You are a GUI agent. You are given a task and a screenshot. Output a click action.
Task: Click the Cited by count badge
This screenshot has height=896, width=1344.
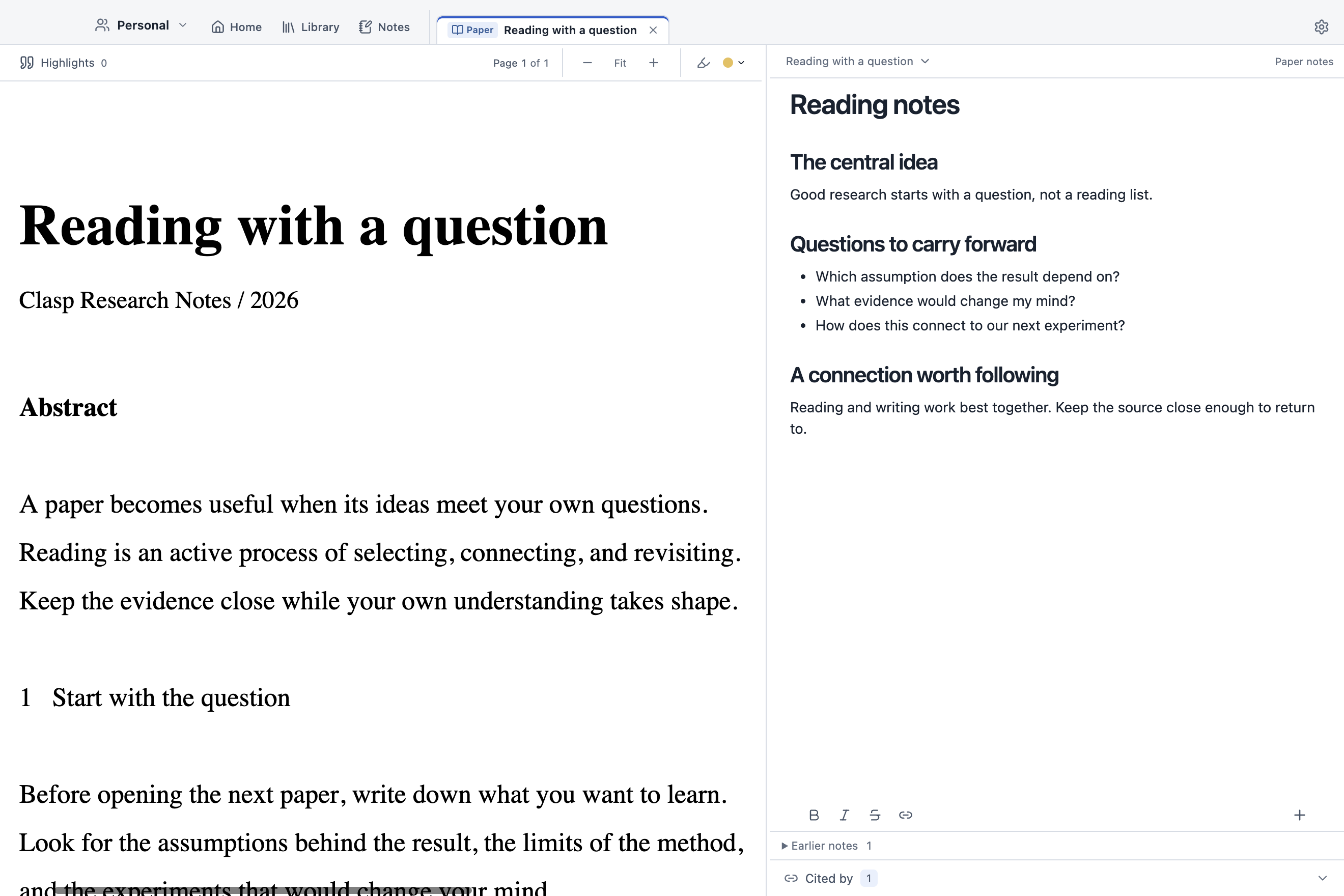pos(869,878)
